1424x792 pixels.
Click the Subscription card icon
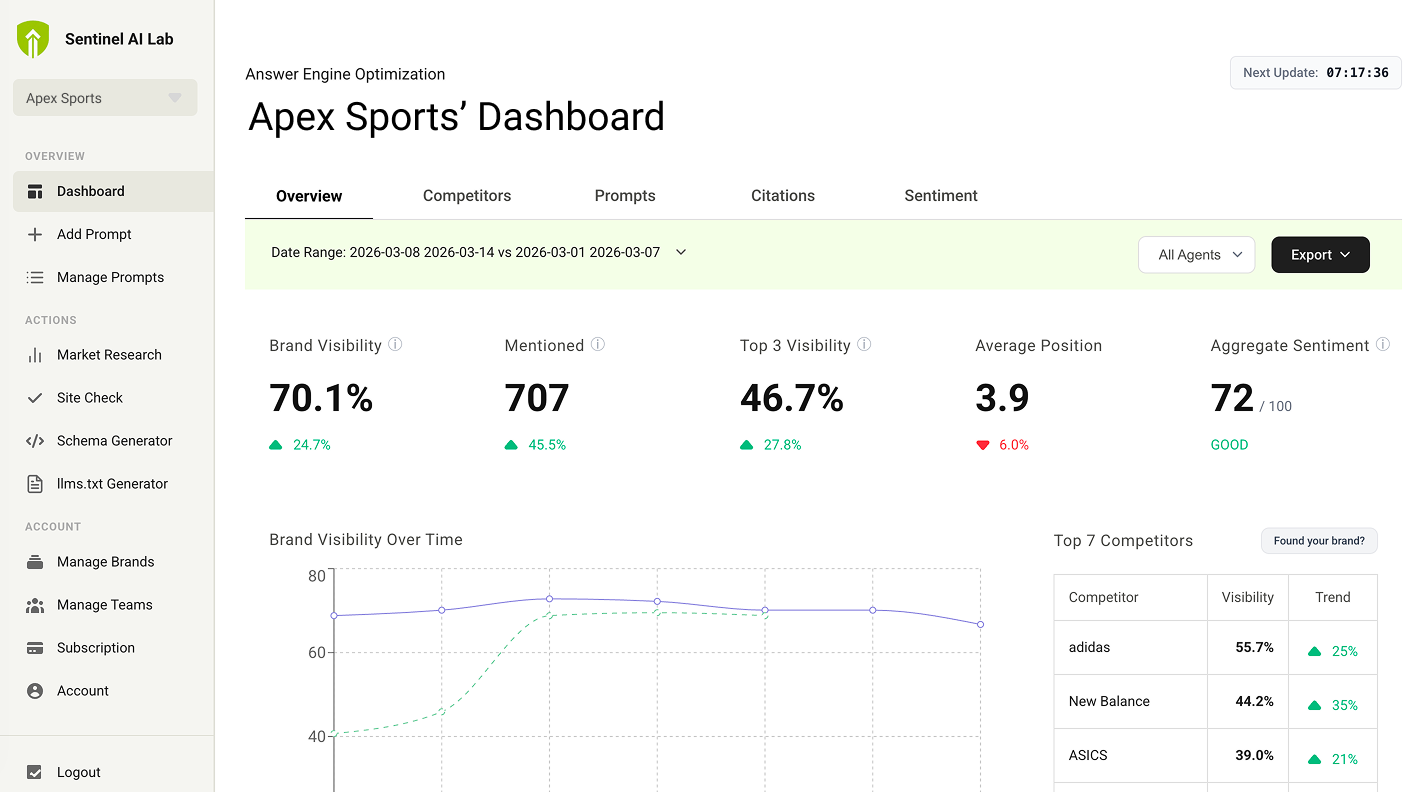[x=35, y=648]
